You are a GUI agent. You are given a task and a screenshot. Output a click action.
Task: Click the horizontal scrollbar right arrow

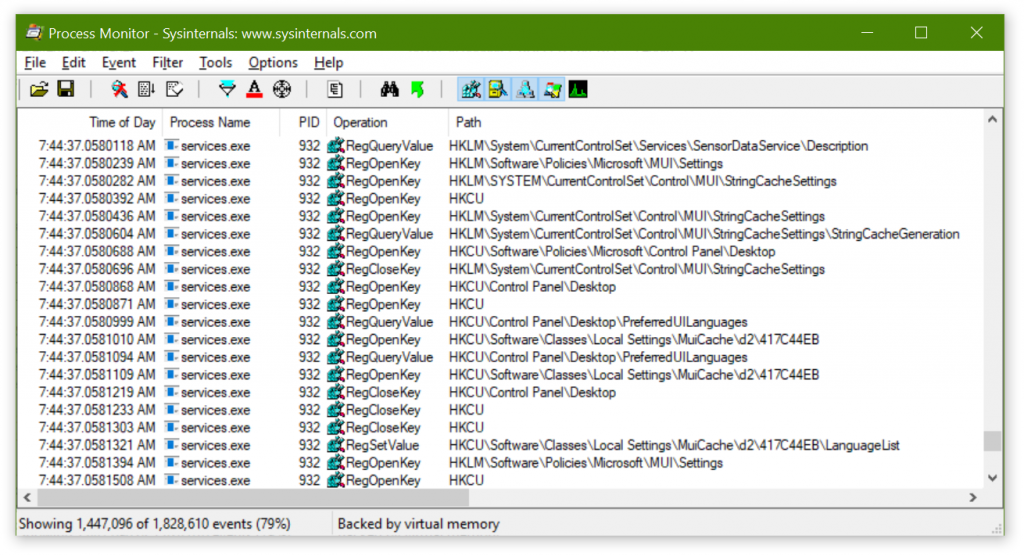pos(973,497)
